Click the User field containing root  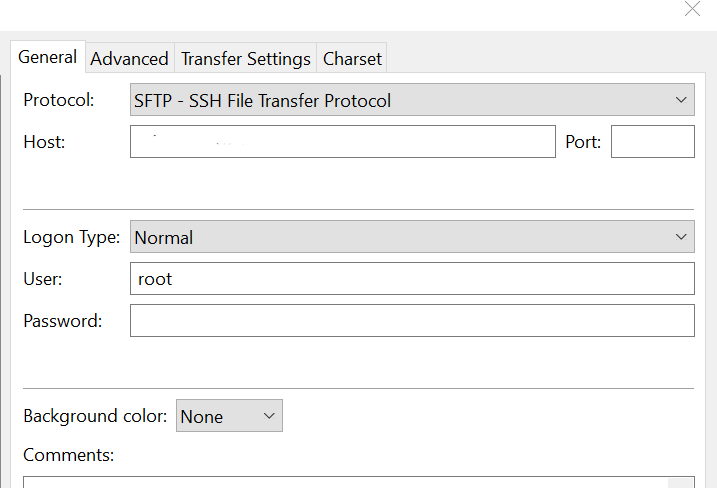pos(412,279)
